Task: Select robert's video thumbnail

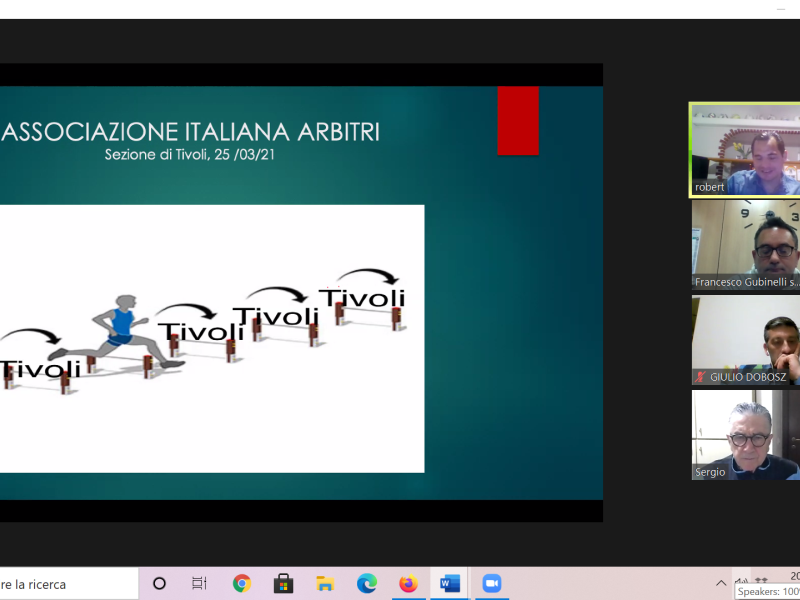Action: pyautogui.click(x=745, y=149)
